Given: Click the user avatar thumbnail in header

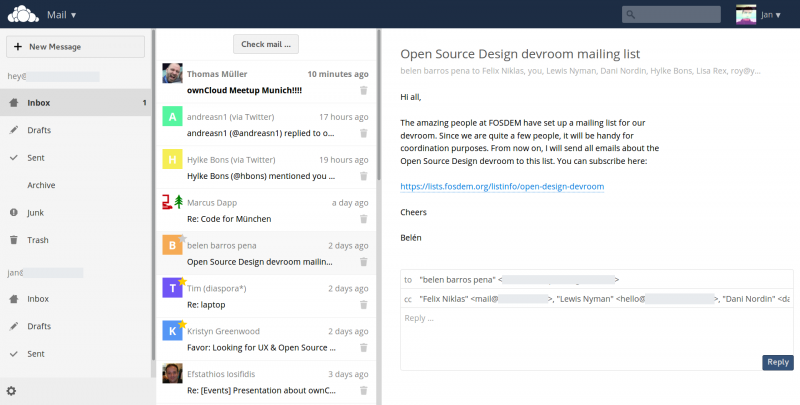Looking at the screenshot, I should coord(745,14).
